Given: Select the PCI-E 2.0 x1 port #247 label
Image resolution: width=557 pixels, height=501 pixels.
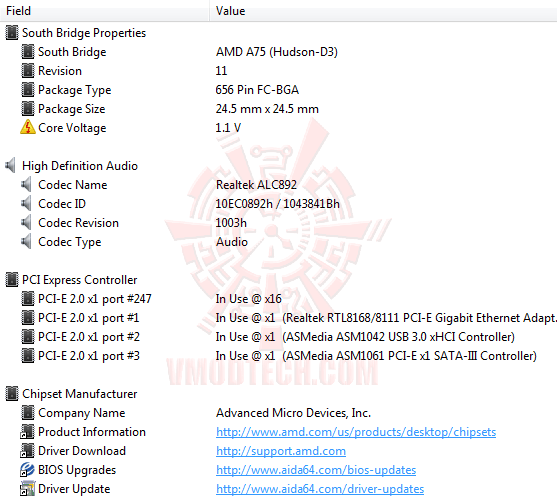Looking at the screenshot, I should pos(95,299).
